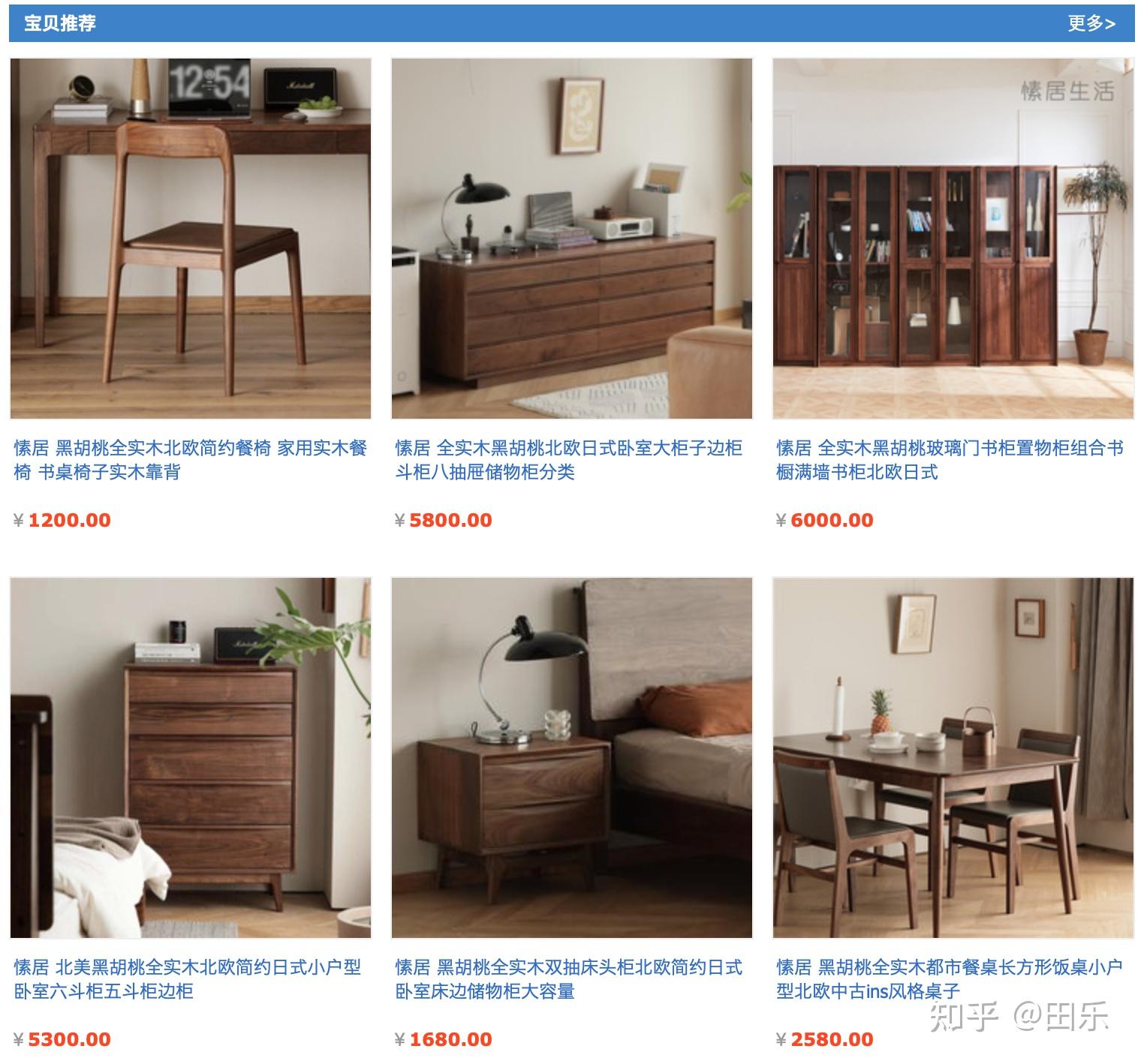Open the 更多> link in header
Screen dimensions: 1138x1064
coord(1091,23)
